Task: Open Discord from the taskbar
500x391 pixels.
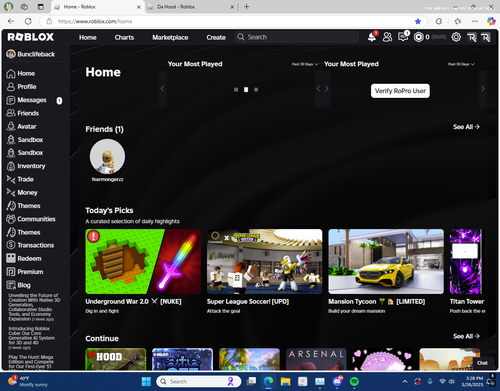Action: click(x=337, y=381)
